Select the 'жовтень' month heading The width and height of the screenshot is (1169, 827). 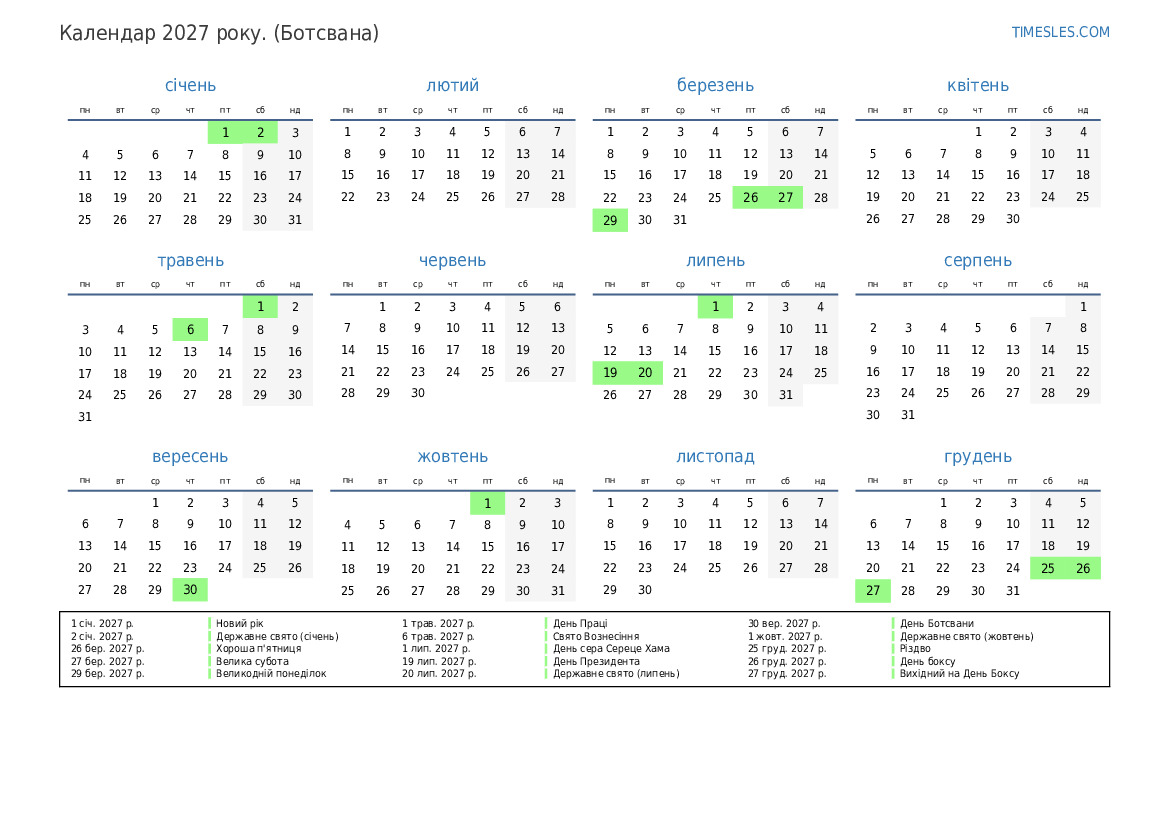(453, 456)
